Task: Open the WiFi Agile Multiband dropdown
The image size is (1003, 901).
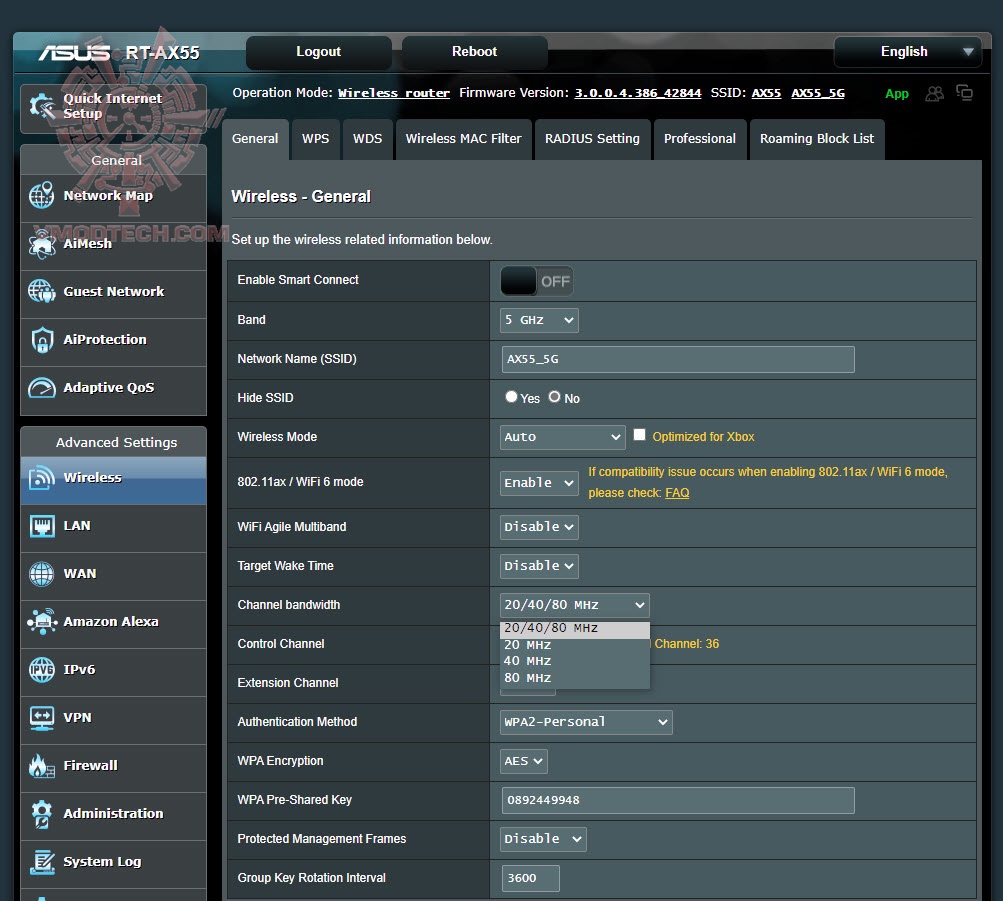Action: [539, 527]
